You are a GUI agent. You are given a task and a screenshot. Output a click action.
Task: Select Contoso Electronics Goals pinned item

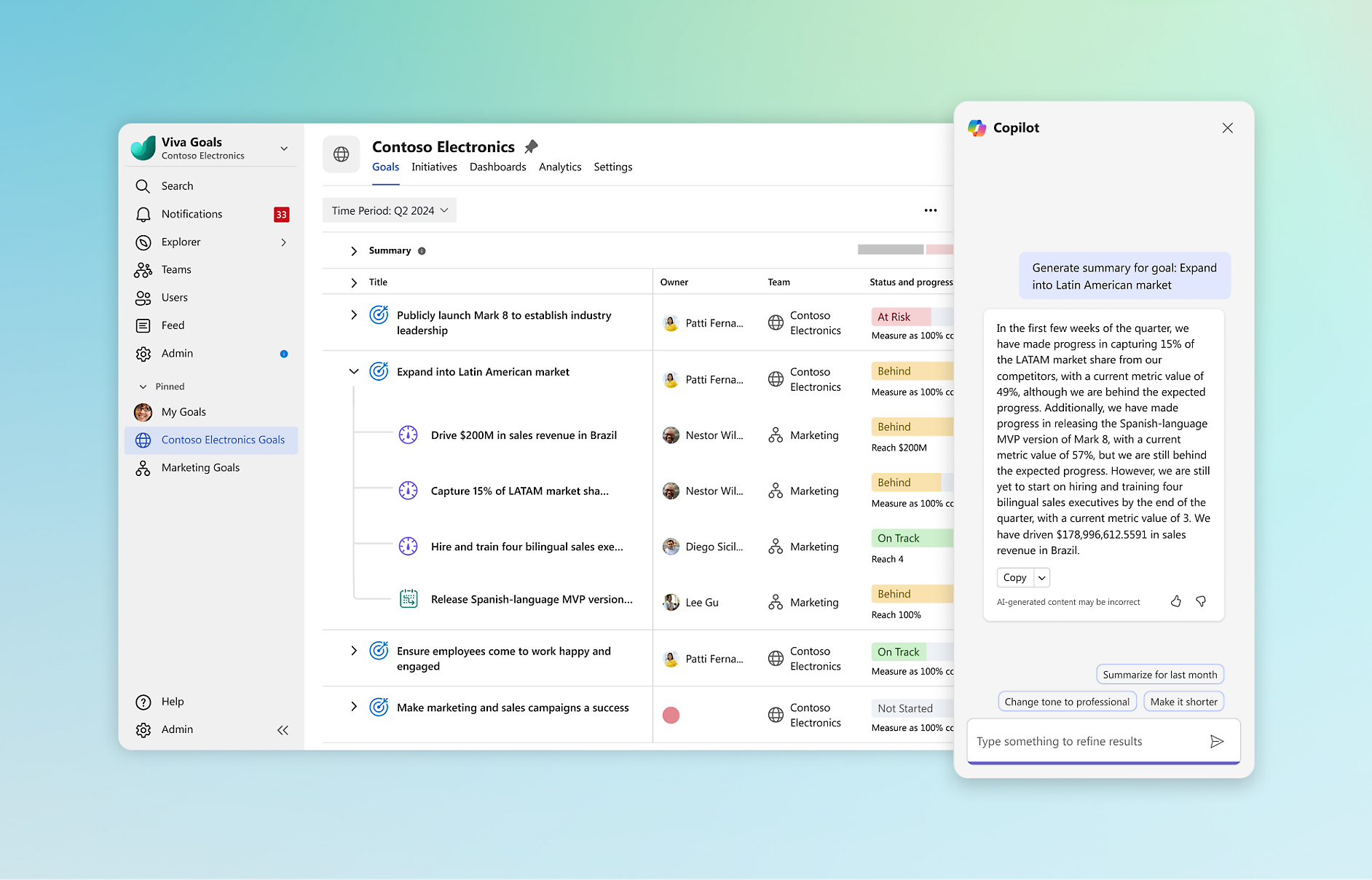pos(211,440)
